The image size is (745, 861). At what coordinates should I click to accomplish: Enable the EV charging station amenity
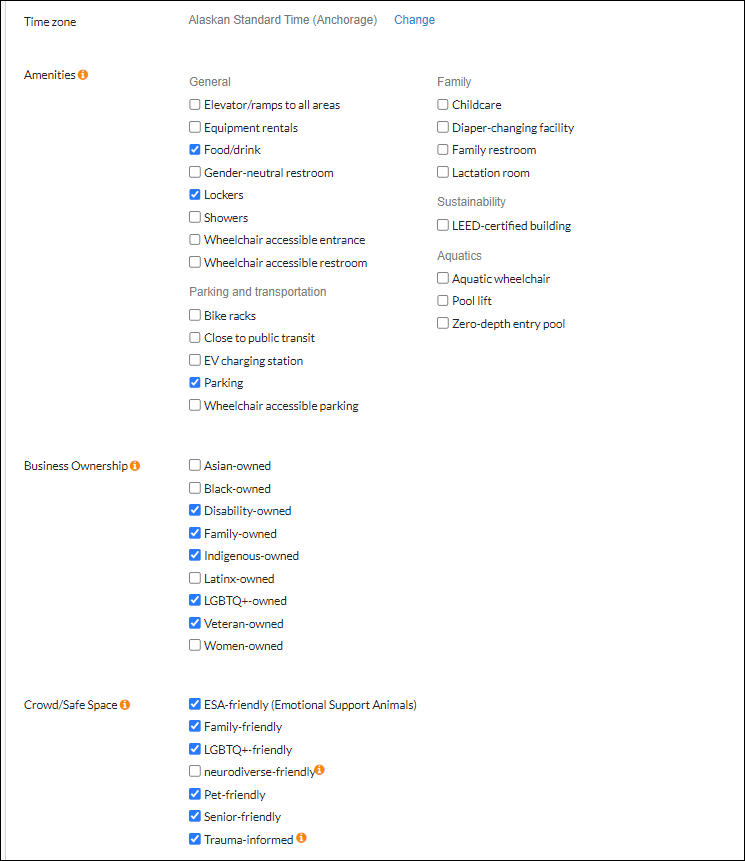tap(194, 360)
